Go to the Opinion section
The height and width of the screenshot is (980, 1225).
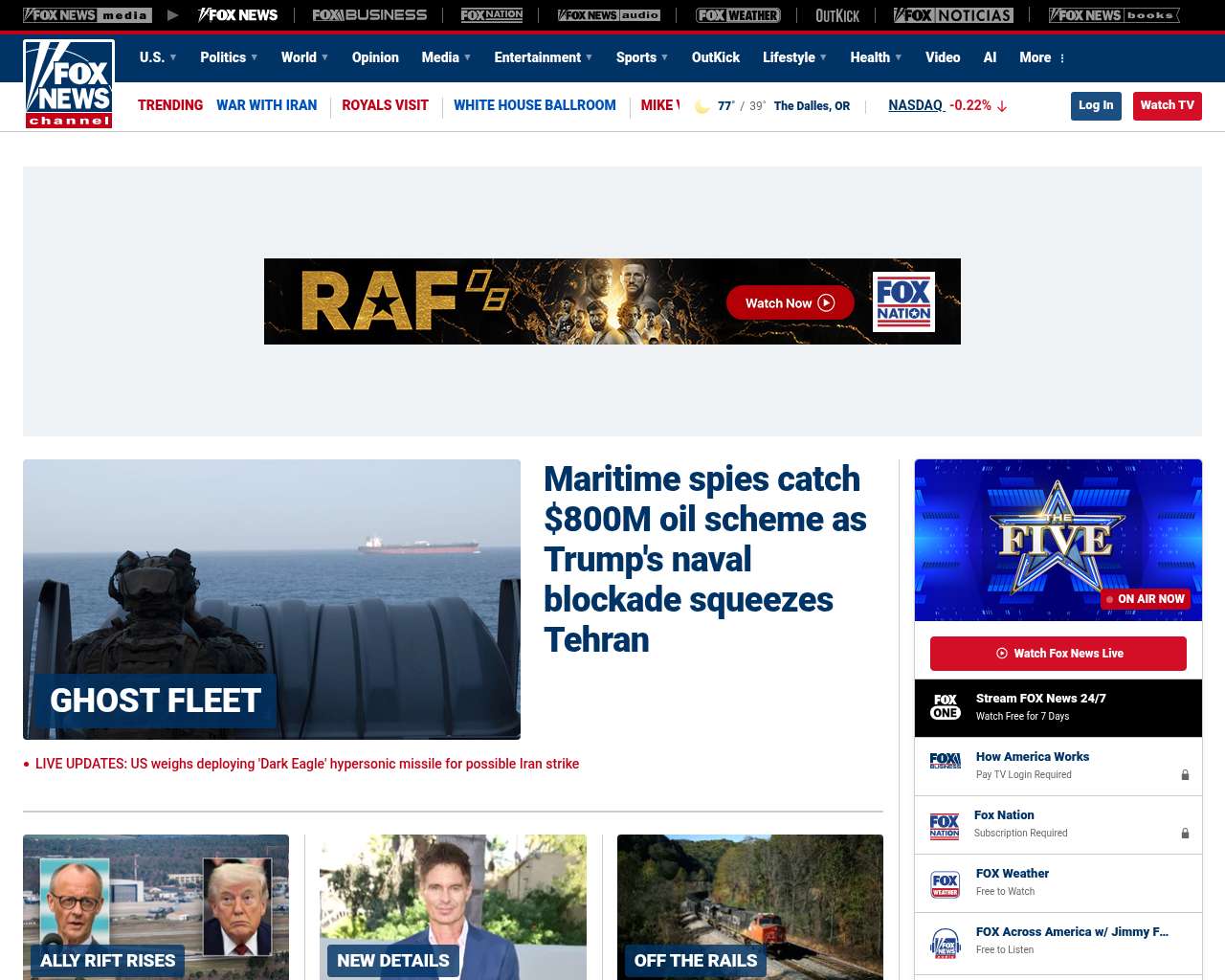(x=375, y=57)
